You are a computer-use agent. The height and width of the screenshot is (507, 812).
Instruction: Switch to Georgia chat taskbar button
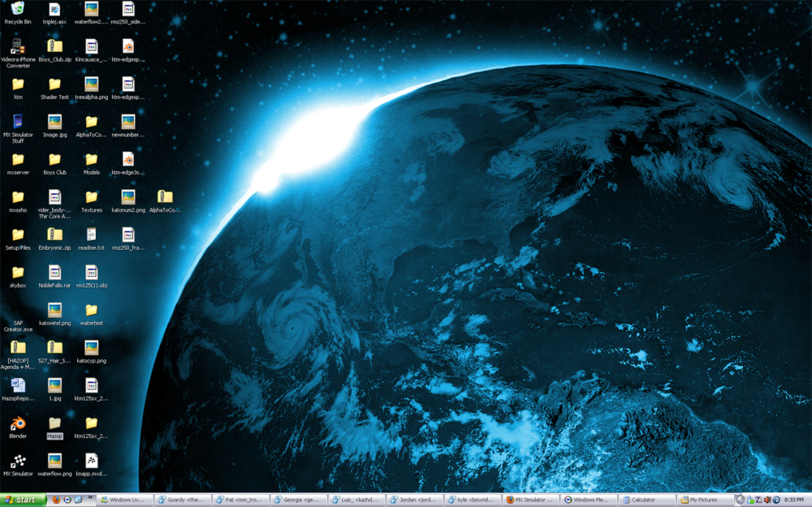pos(300,500)
